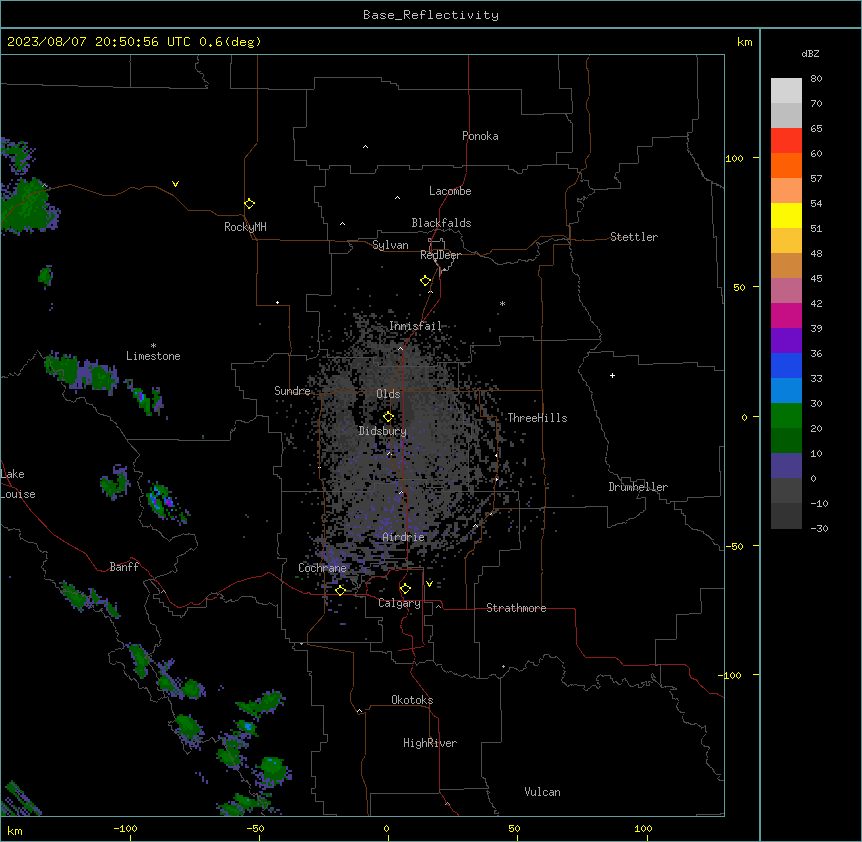Click the large green echo at far left above RockyMH road

[x=26, y=206]
